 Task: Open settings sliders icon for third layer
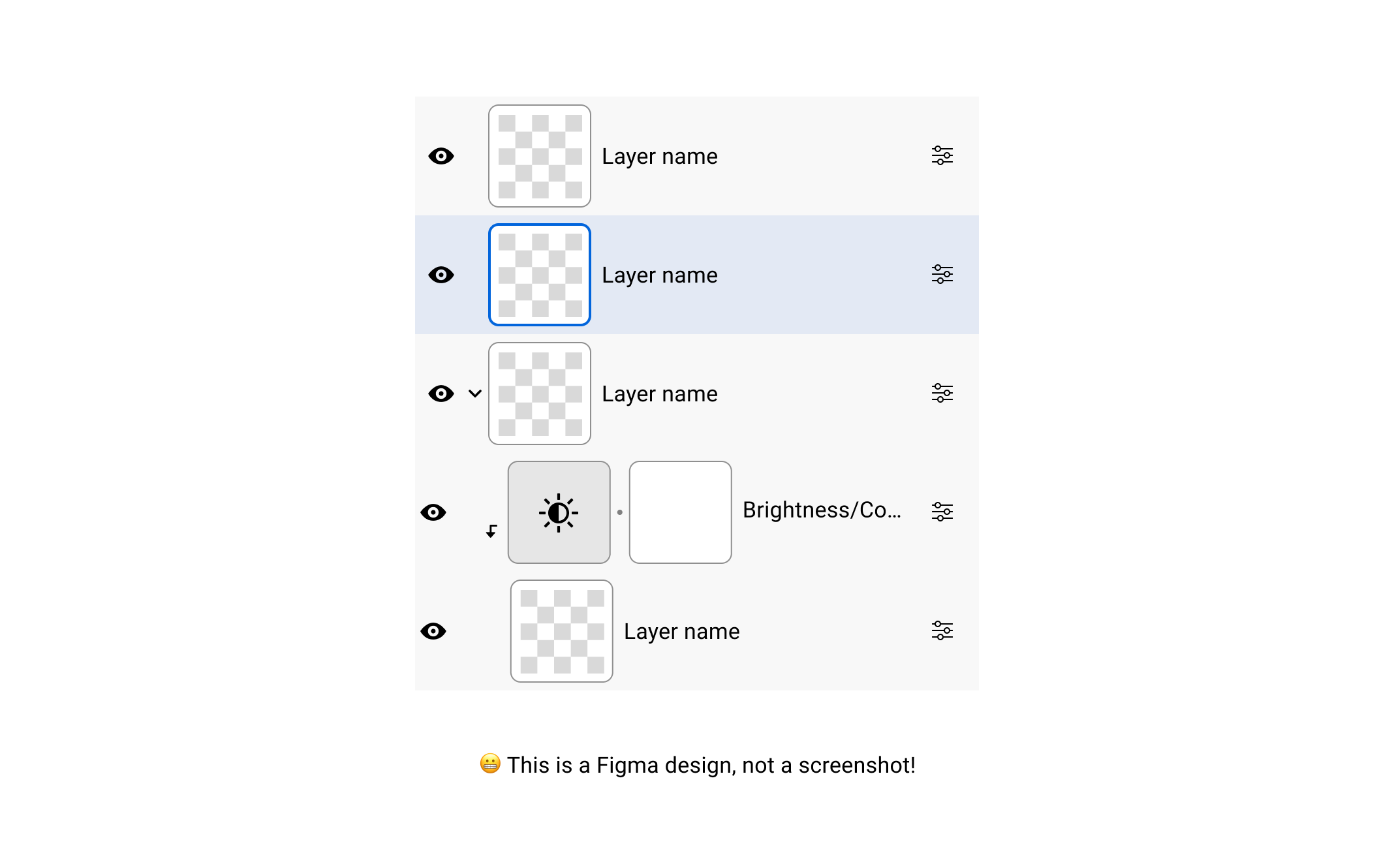(942, 394)
